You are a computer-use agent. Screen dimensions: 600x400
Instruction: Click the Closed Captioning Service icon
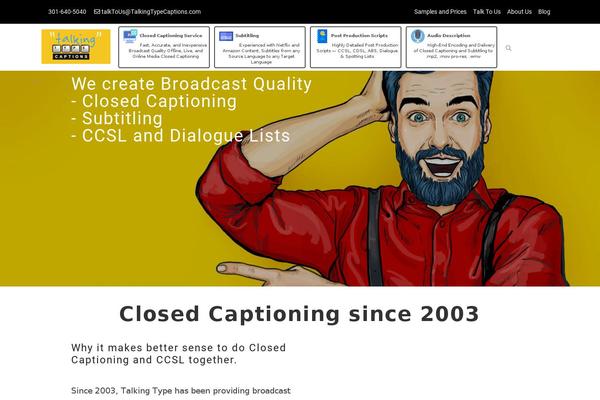(x=130, y=36)
